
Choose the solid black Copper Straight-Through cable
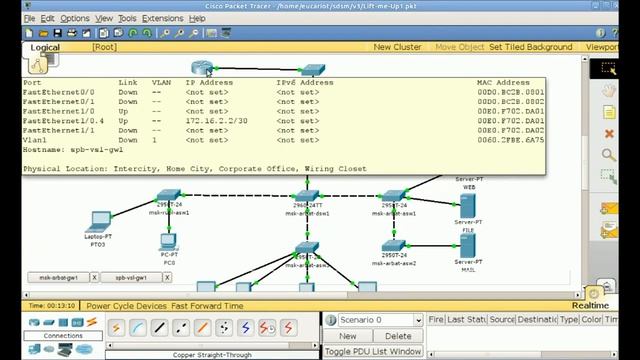click(160, 328)
